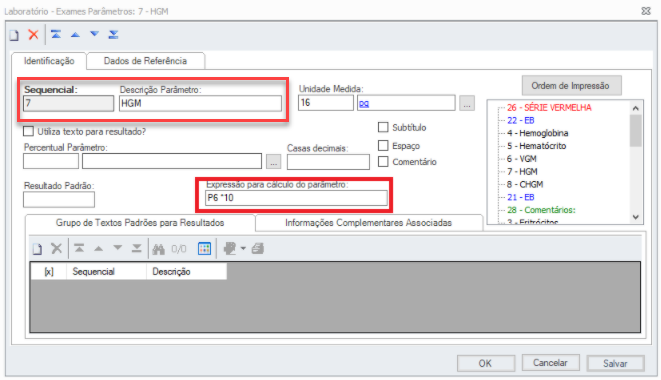Click the Sequencial field showing 7
The width and height of the screenshot is (661, 380).
(x=68, y=103)
